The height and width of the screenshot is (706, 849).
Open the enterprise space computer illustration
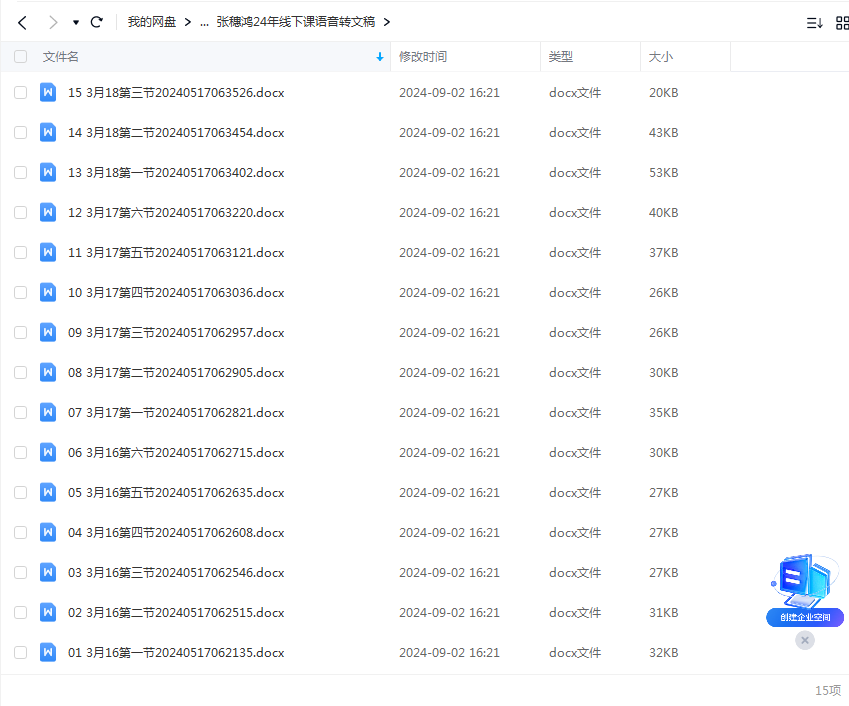(805, 580)
